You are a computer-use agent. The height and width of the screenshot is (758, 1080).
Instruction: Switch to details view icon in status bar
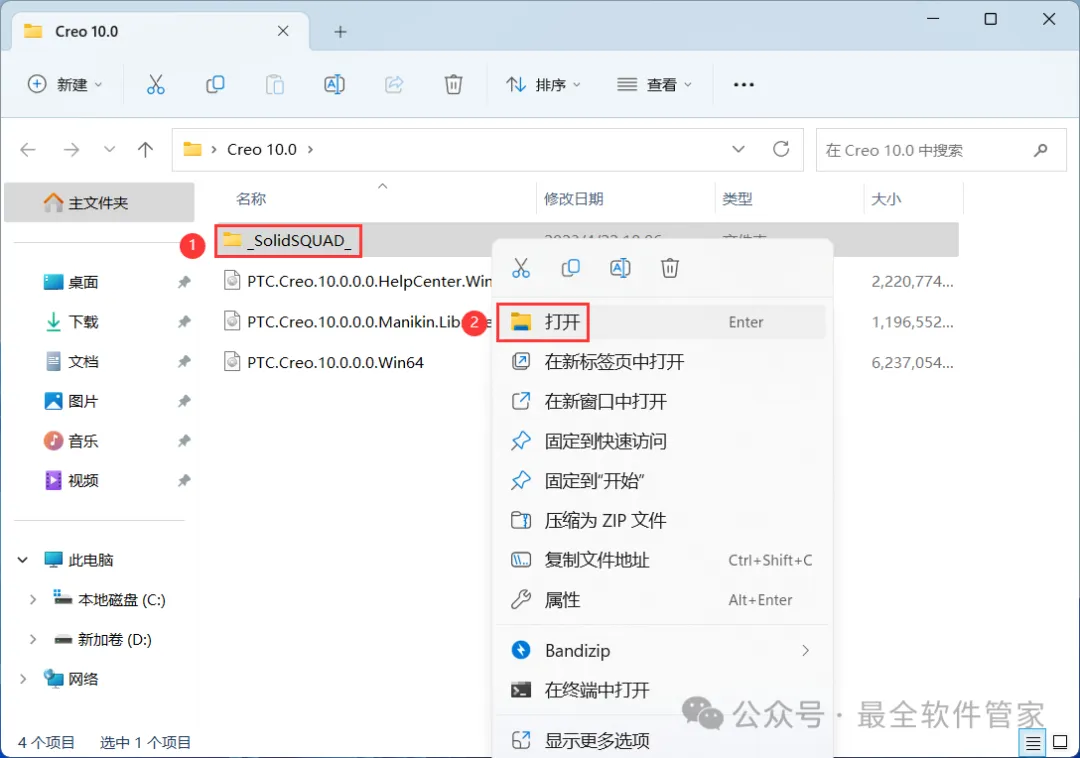pos(1032,743)
